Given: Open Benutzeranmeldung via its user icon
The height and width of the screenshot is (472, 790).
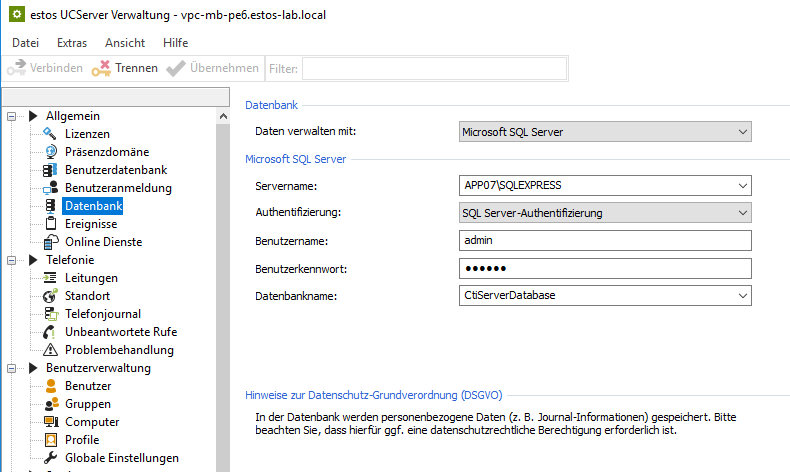Looking at the screenshot, I should point(51,188).
